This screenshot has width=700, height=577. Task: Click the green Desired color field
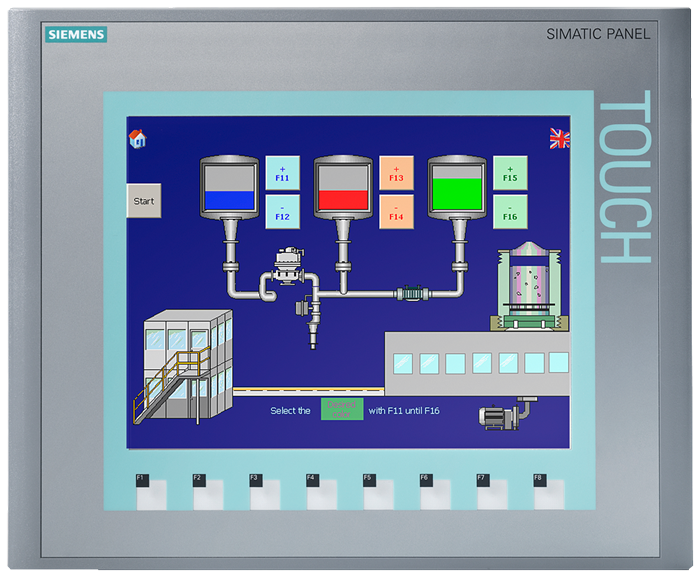(342, 409)
